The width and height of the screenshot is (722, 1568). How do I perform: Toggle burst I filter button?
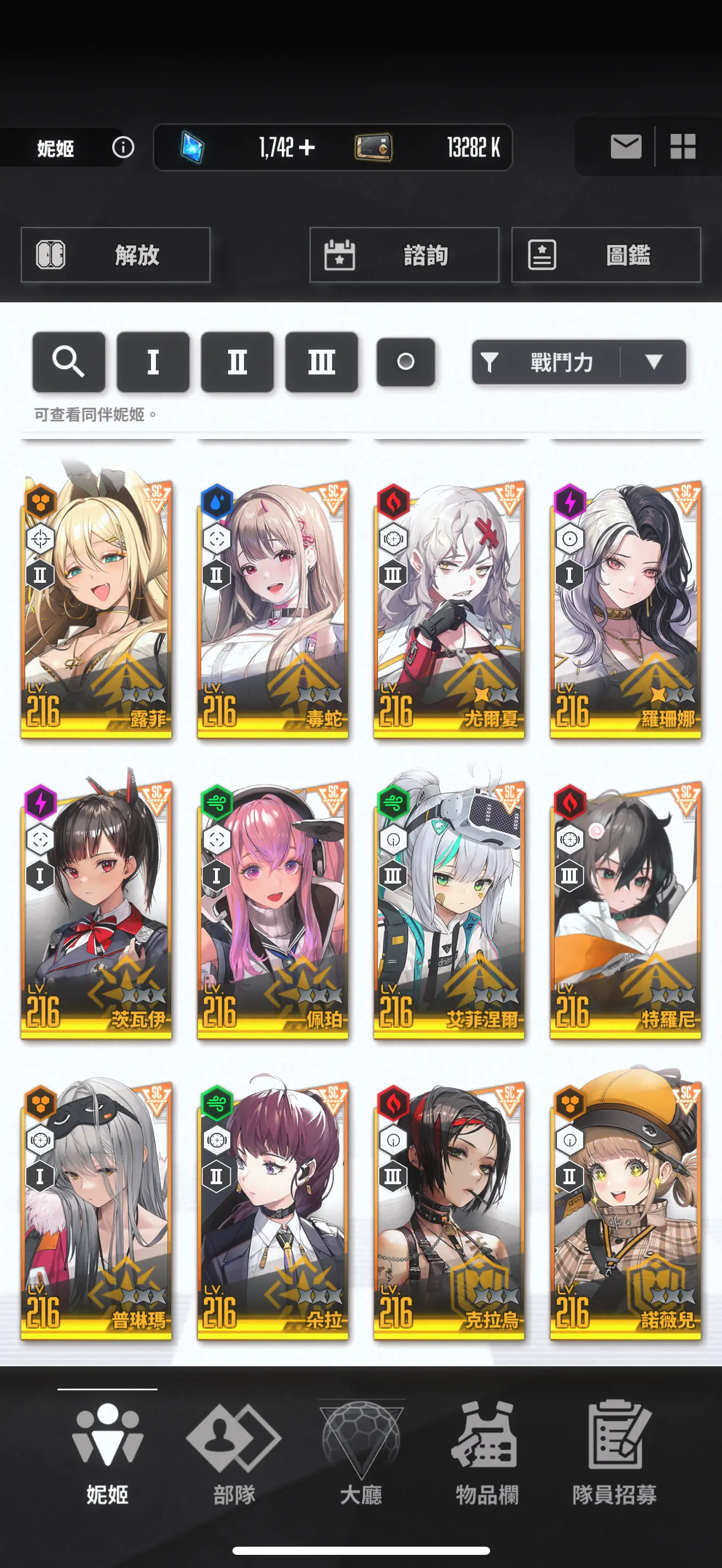pos(153,361)
